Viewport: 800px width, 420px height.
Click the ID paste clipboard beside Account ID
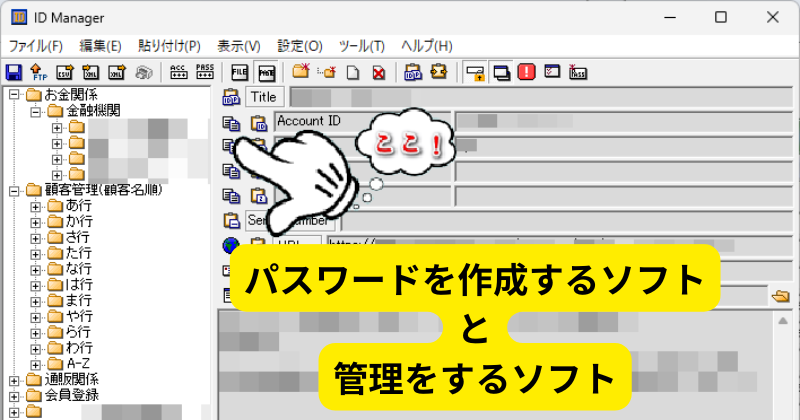coord(259,123)
